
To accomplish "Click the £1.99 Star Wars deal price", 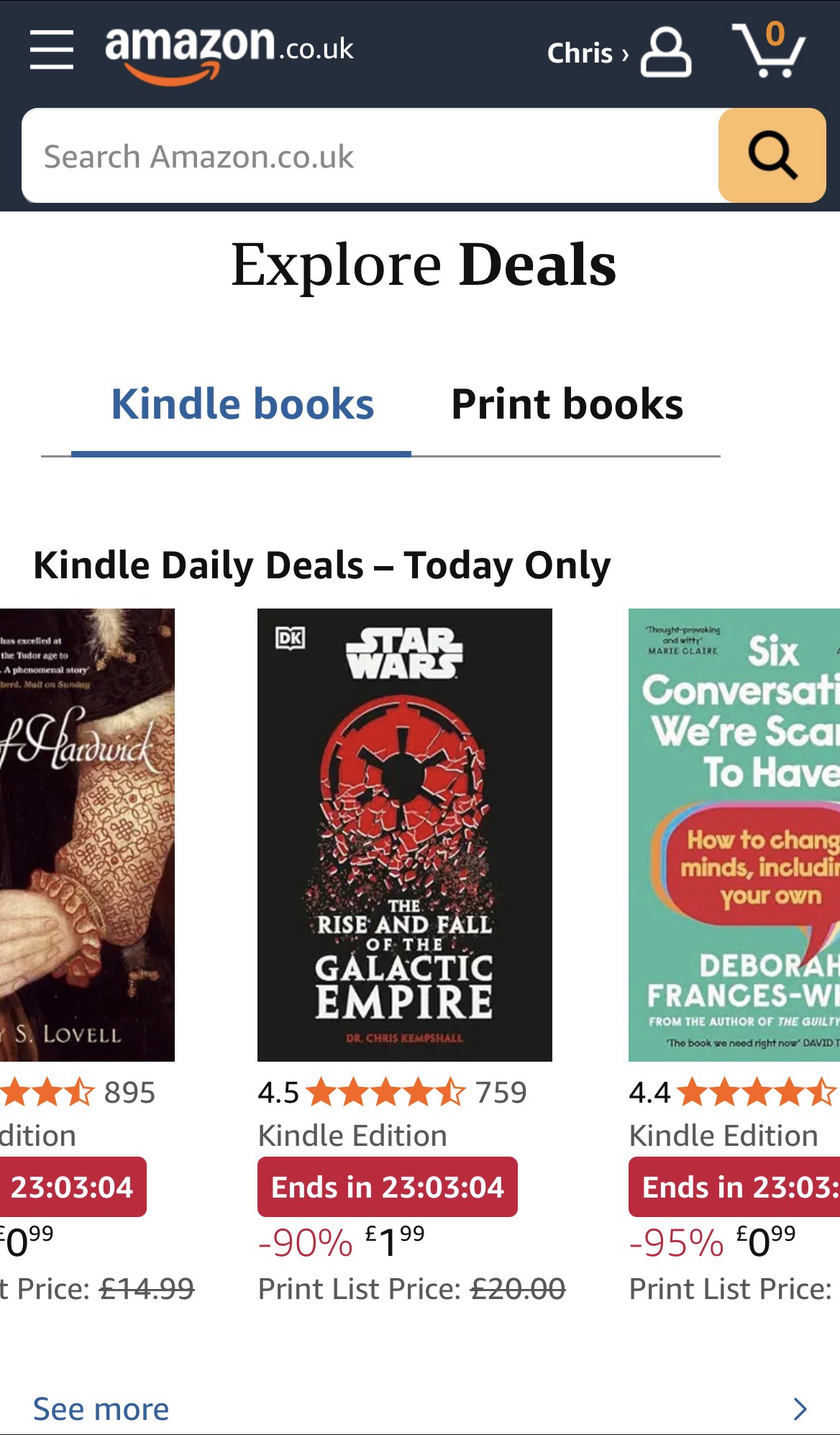I will 394,1242.
